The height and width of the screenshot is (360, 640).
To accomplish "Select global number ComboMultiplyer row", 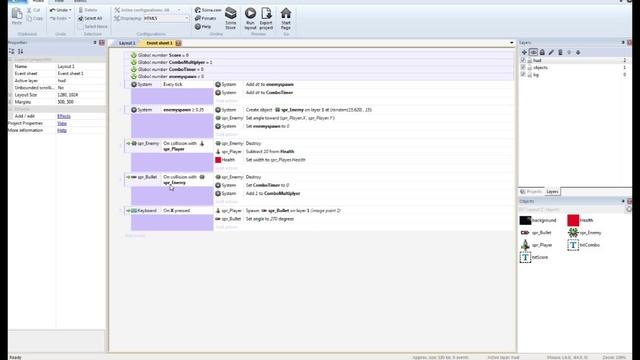I will [x=319, y=62].
